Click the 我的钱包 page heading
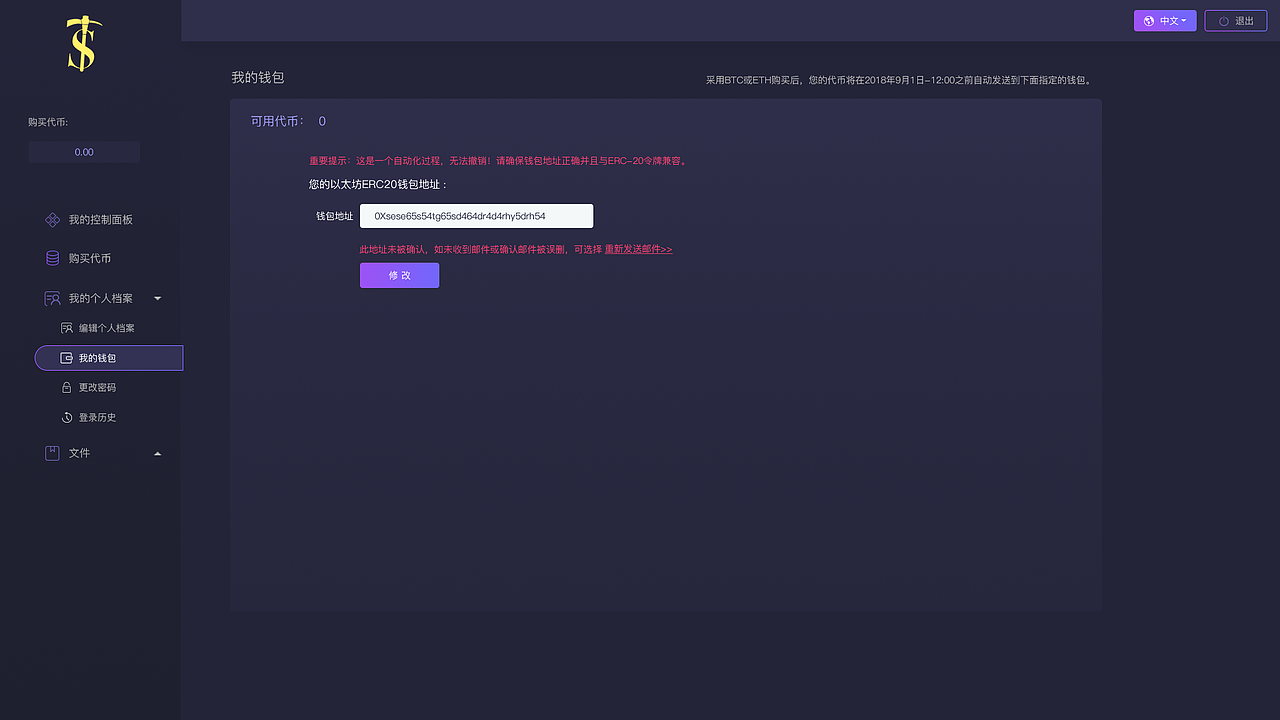 [258, 78]
